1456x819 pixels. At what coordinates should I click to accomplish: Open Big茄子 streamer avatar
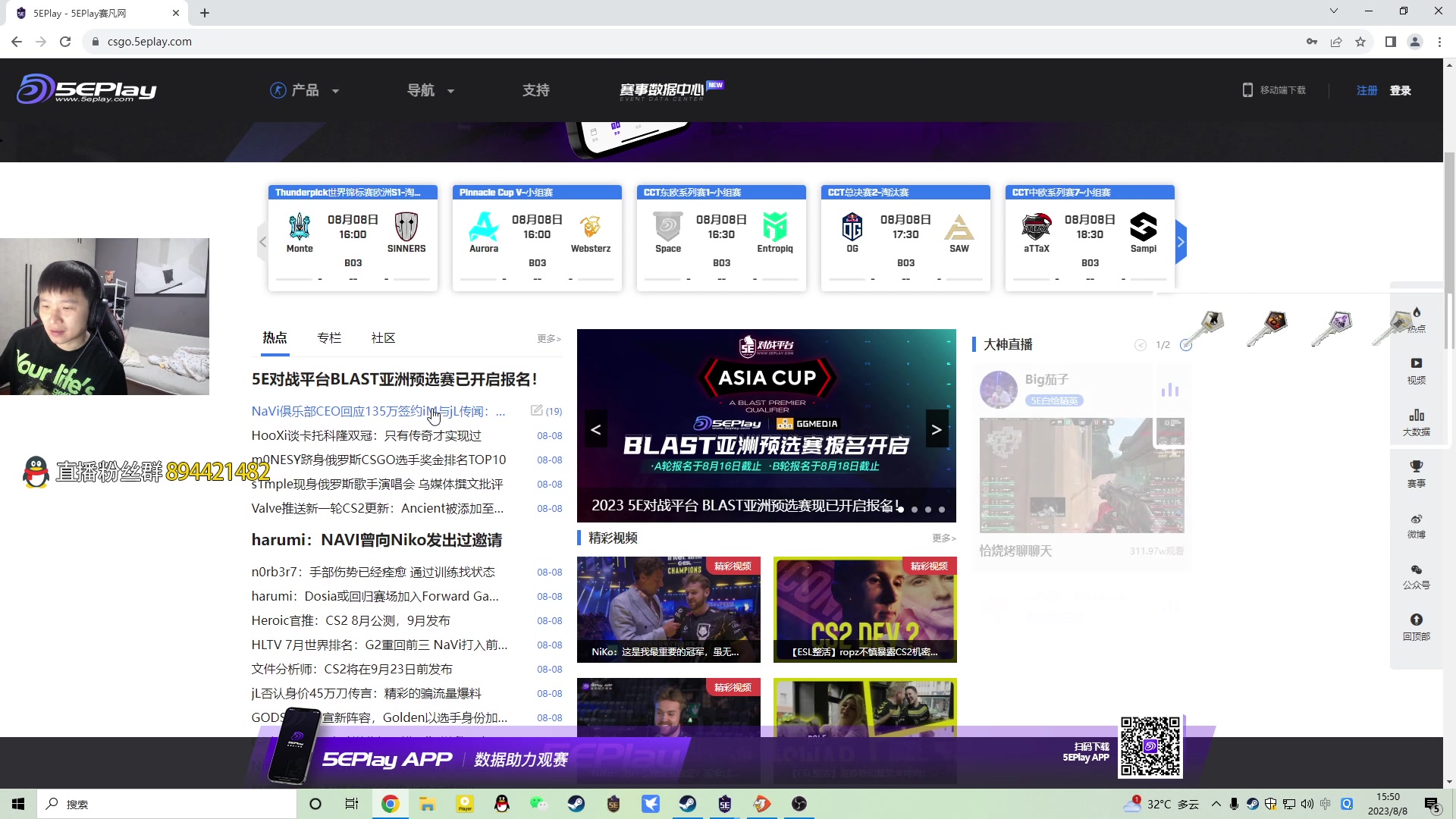tap(998, 389)
